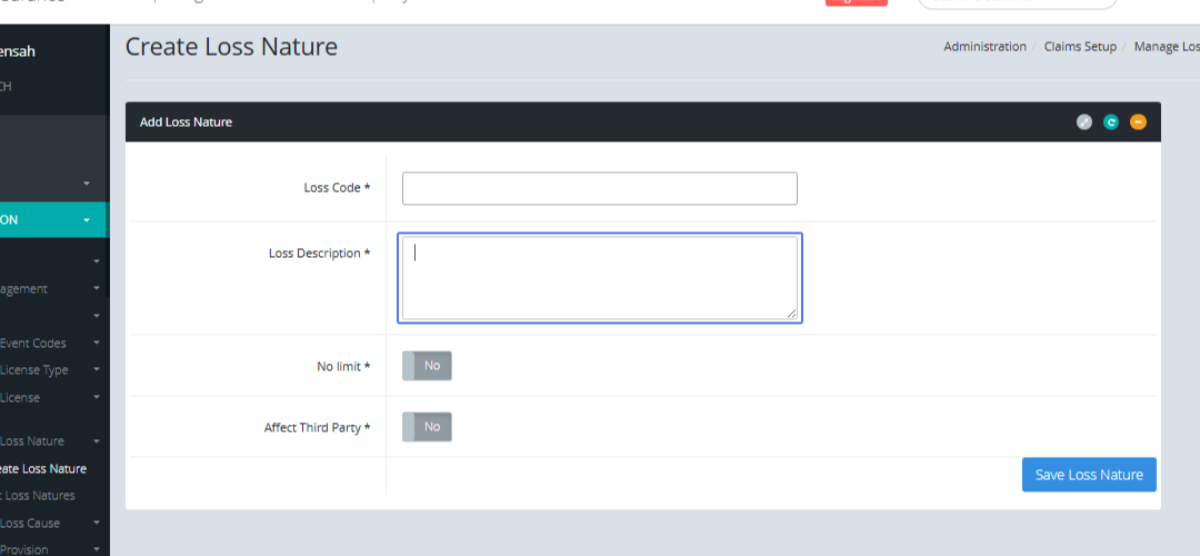The width and height of the screenshot is (1200, 556).
Task: Focus the Loss Description text area
Action: [x=599, y=278]
